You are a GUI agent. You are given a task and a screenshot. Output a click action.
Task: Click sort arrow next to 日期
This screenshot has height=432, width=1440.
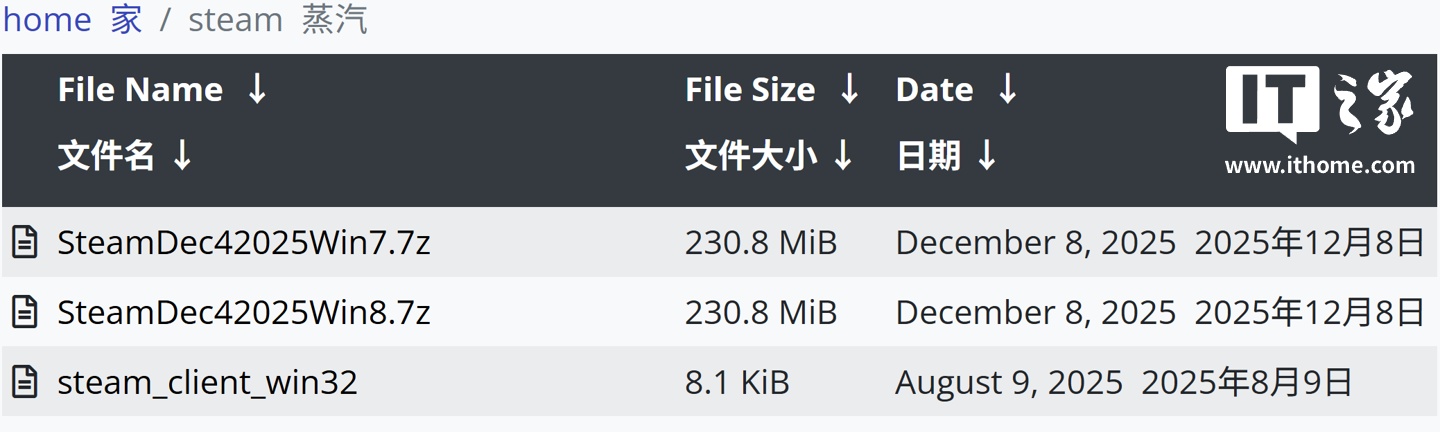pyautogui.click(x=987, y=155)
